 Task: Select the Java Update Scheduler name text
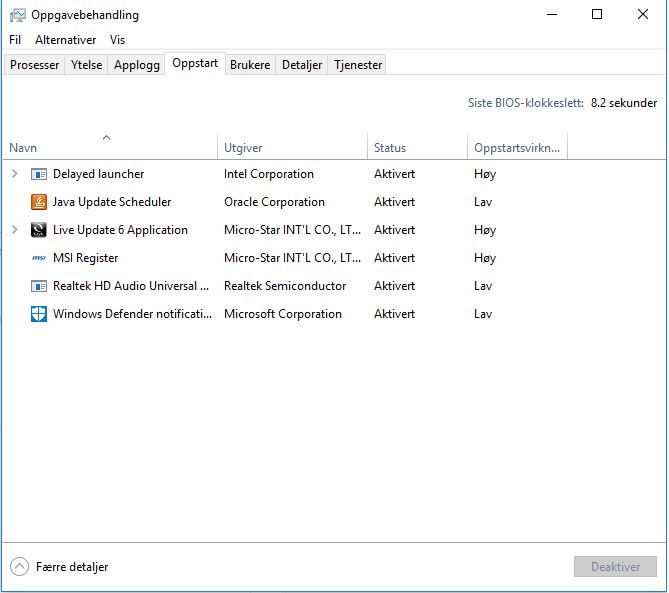[x=112, y=202]
